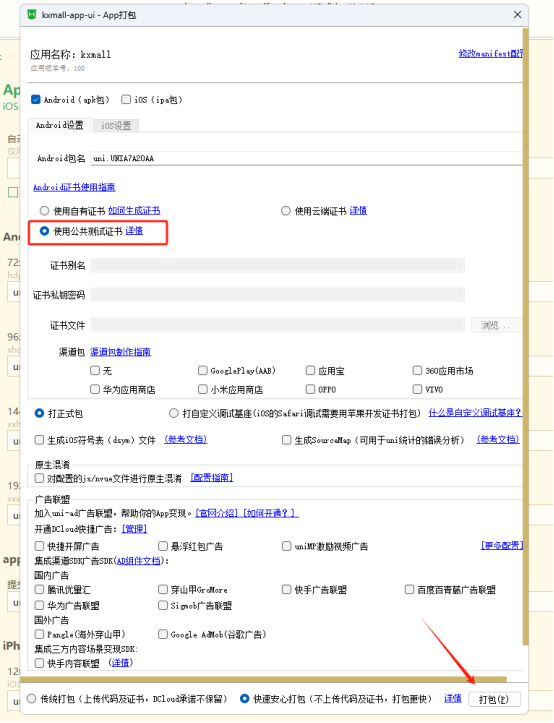The image size is (554, 723).
Task: Select 使用自有证书 radio button
Action: pos(44,211)
